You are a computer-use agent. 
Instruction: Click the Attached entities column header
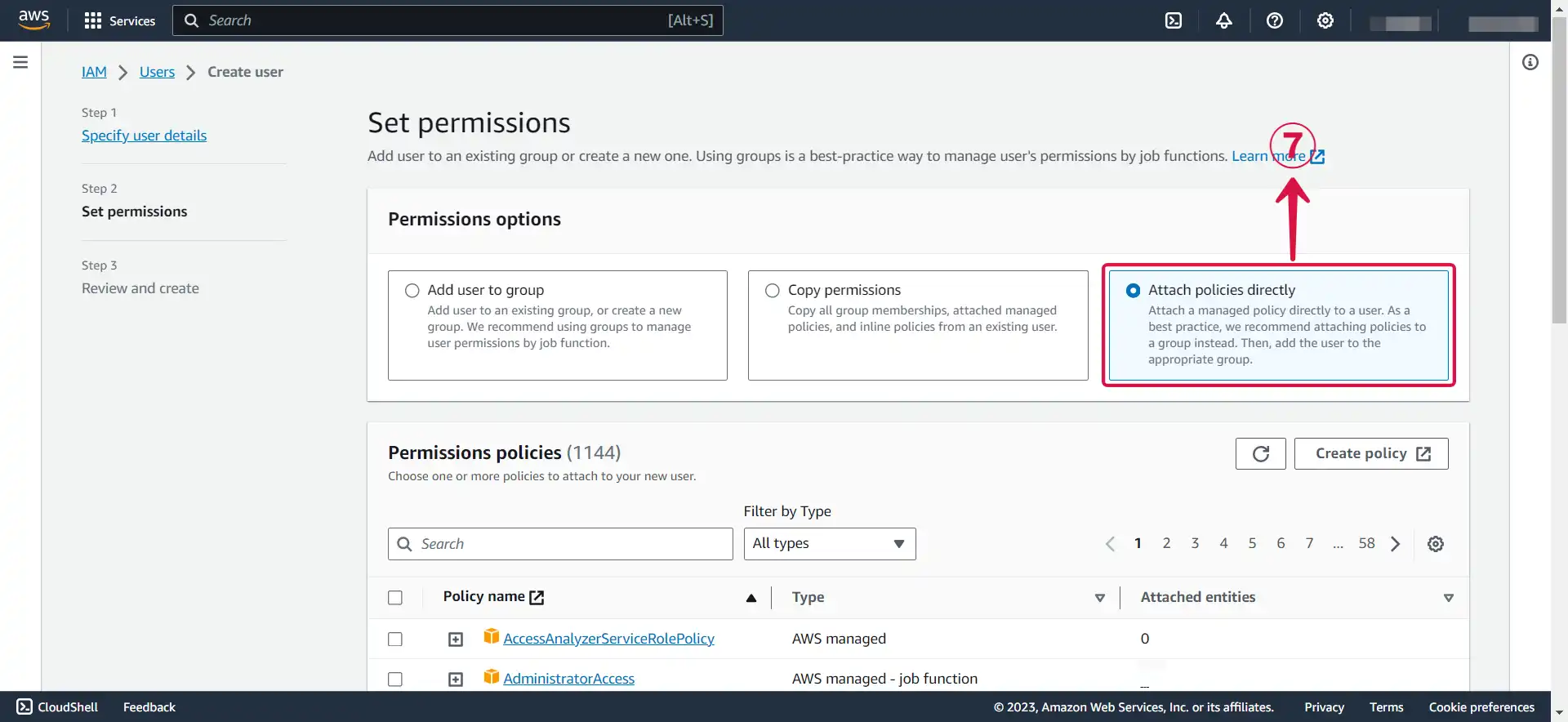pos(1198,597)
